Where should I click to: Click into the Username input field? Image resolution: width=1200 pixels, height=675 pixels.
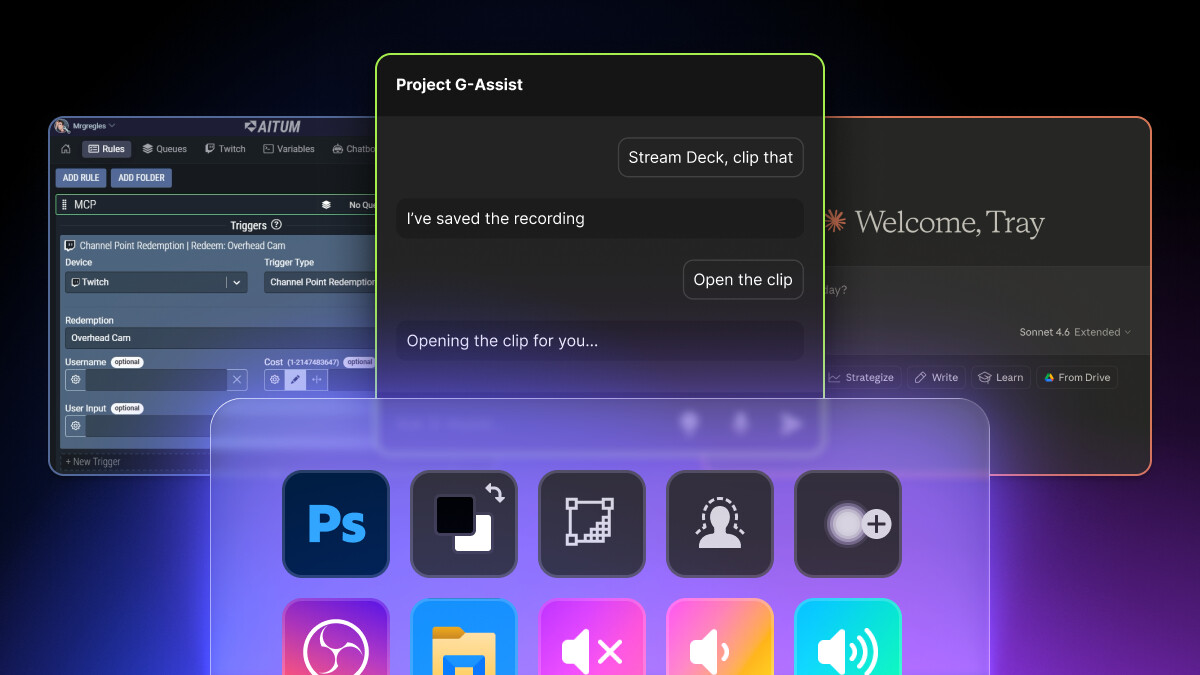(156, 380)
